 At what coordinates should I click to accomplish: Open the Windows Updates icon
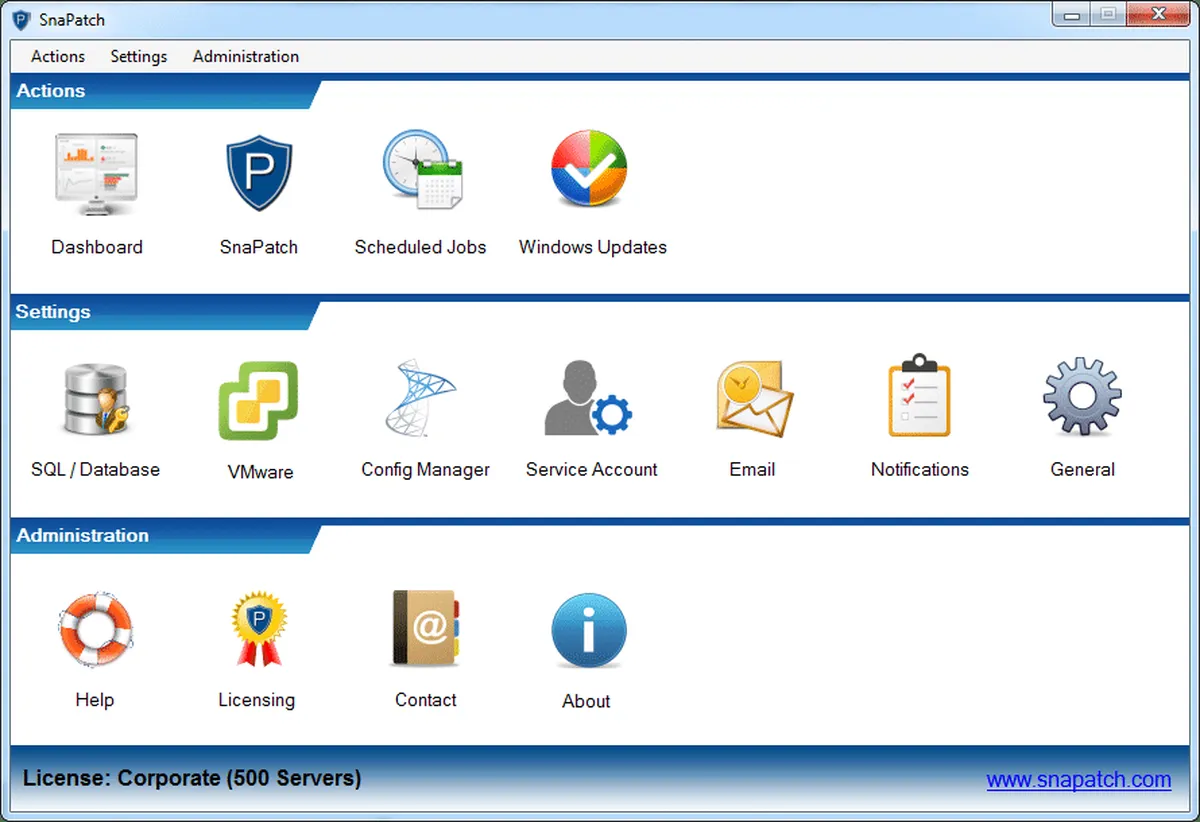click(x=589, y=168)
